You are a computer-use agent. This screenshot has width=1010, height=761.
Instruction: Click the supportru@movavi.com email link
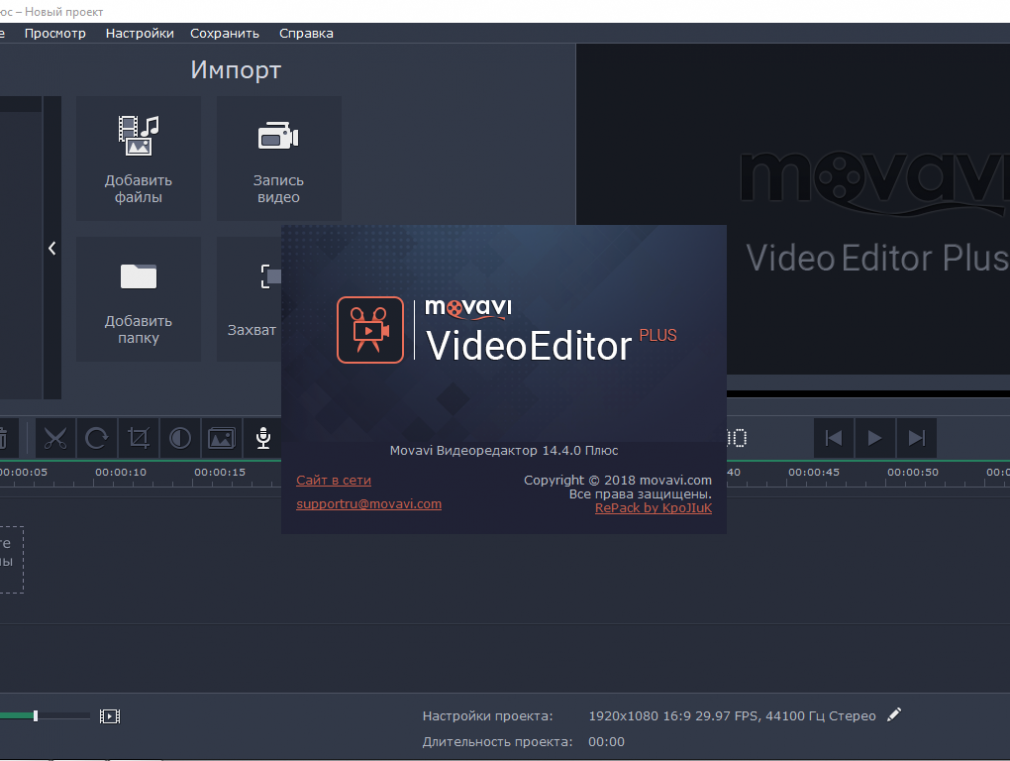(369, 504)
